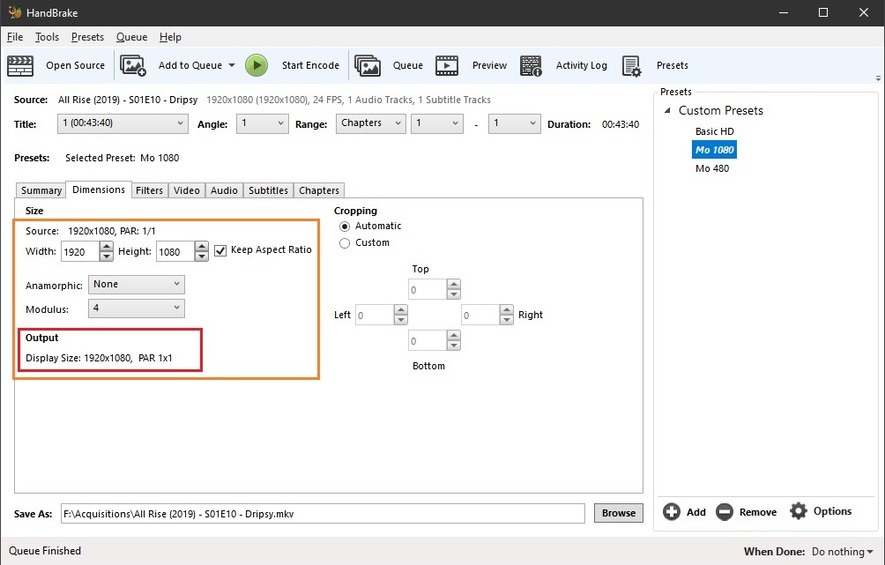Increase the Height stepper value
This screenshot has width=885, height=565.
point(201,247)
